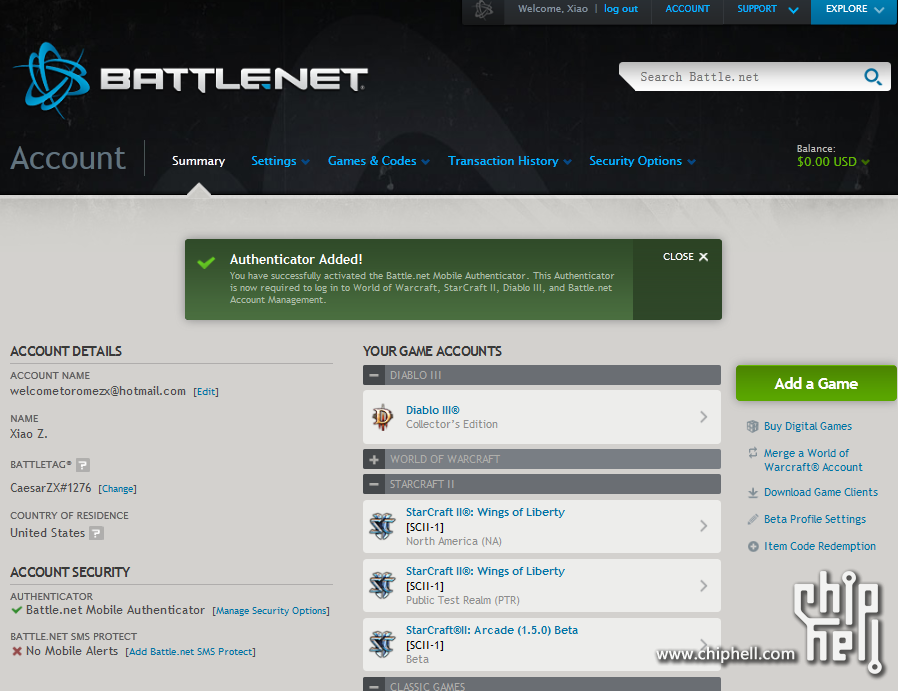Open the Security Options dropdown menu
The width and height of the screenshot is (898, 691).
click(643, 161)
